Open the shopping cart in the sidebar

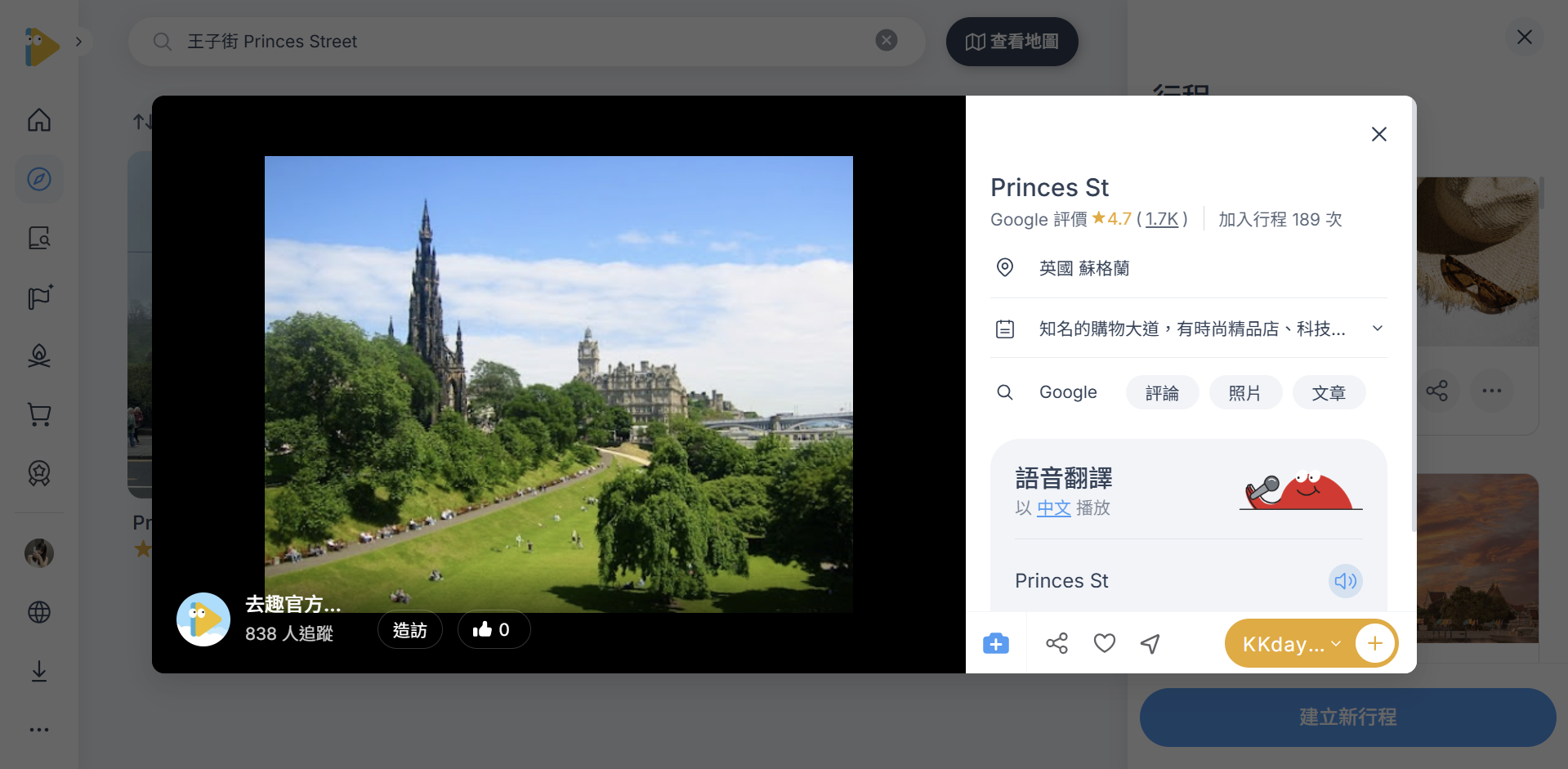(38, 414)
